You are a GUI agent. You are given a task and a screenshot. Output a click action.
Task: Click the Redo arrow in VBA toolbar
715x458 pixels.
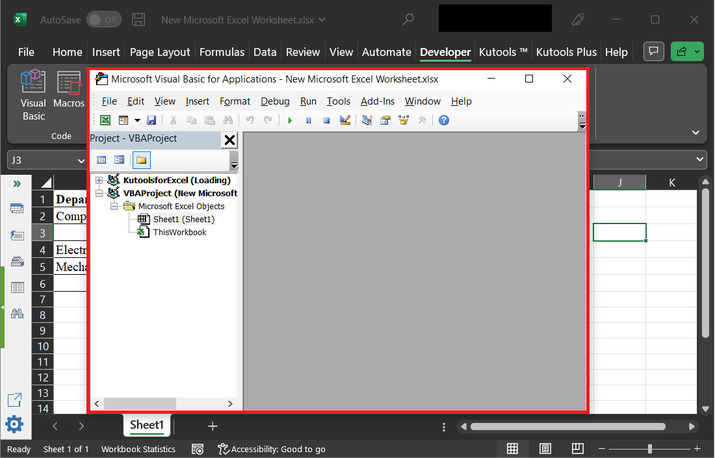tap(268, 120)
